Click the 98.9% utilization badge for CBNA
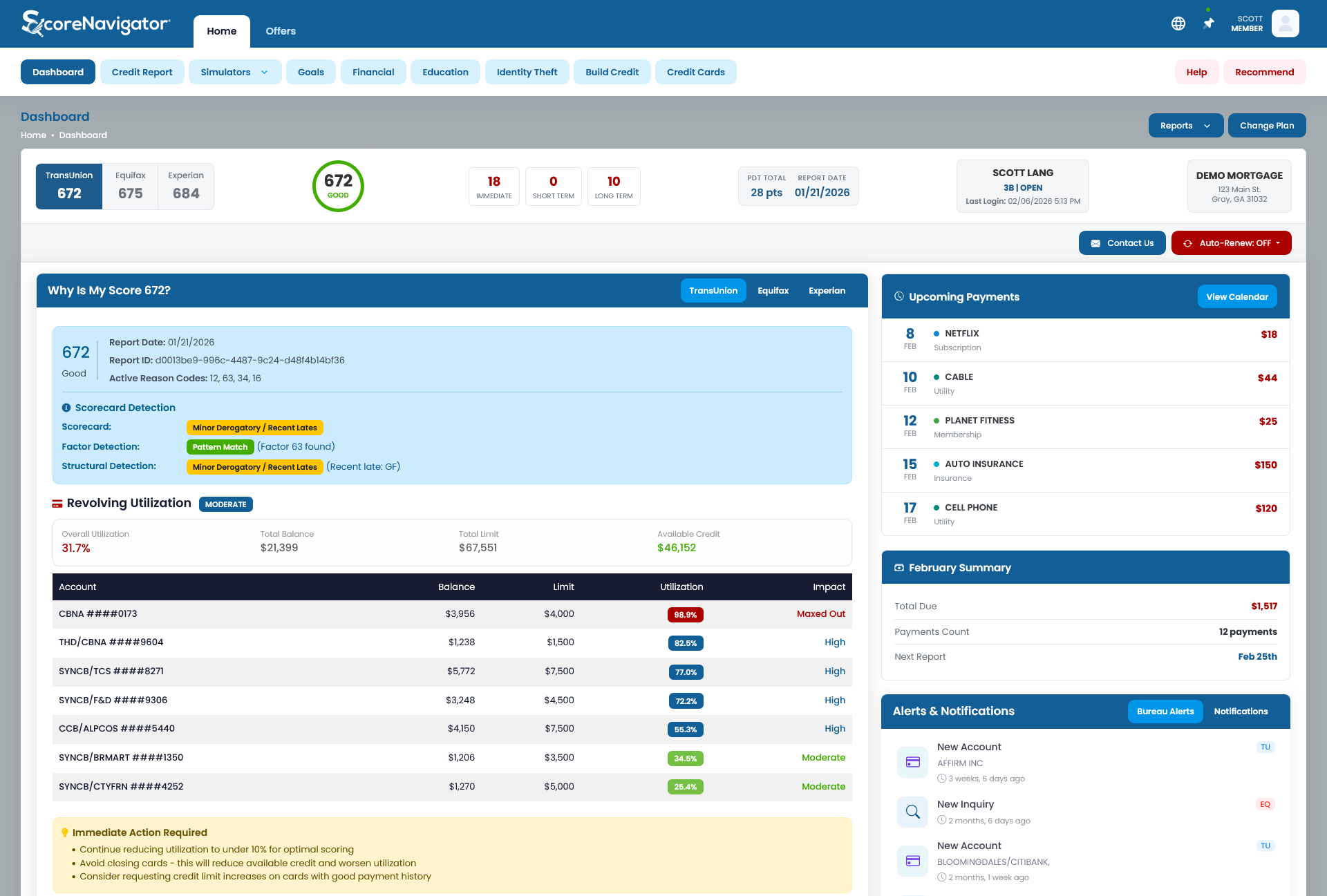 click(x=685, y=614)
